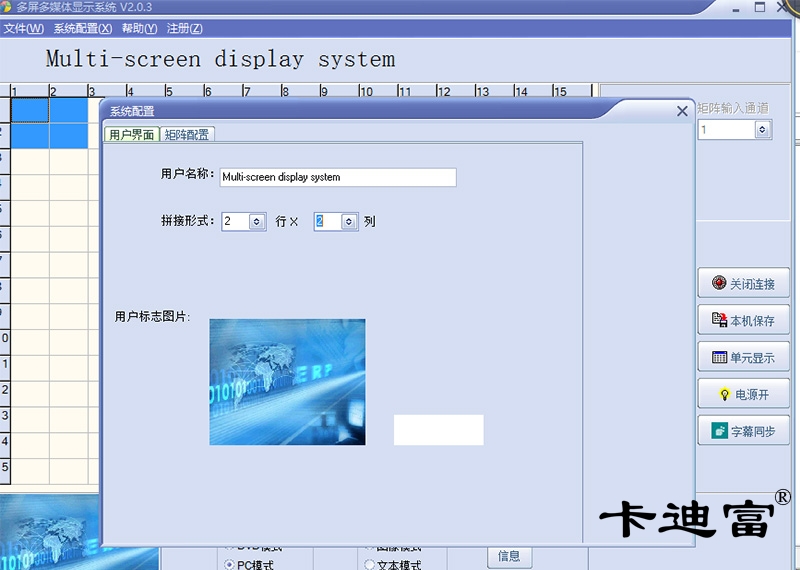Click the 字幕同步 button

click(x=743, y=431)
